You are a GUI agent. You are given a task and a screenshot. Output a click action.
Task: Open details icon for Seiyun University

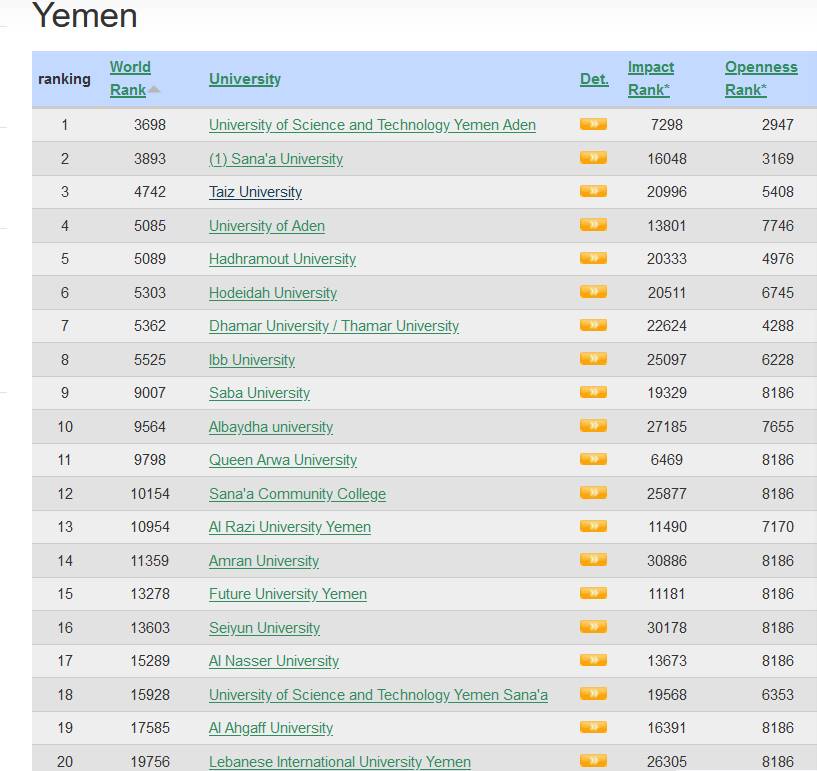pos(593,627)
